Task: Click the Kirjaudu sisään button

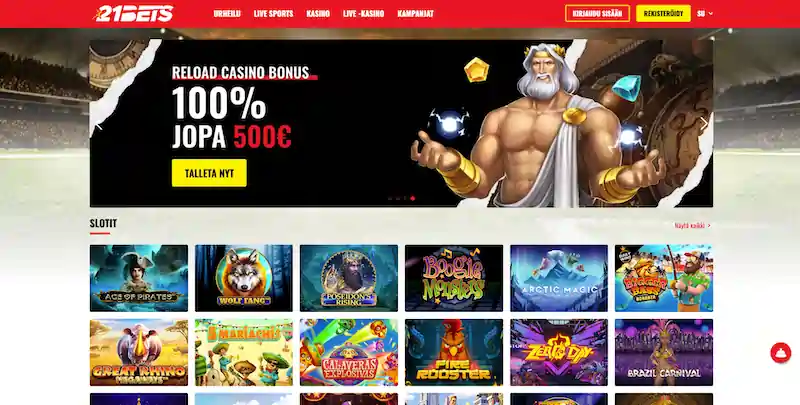Action: 597,14
